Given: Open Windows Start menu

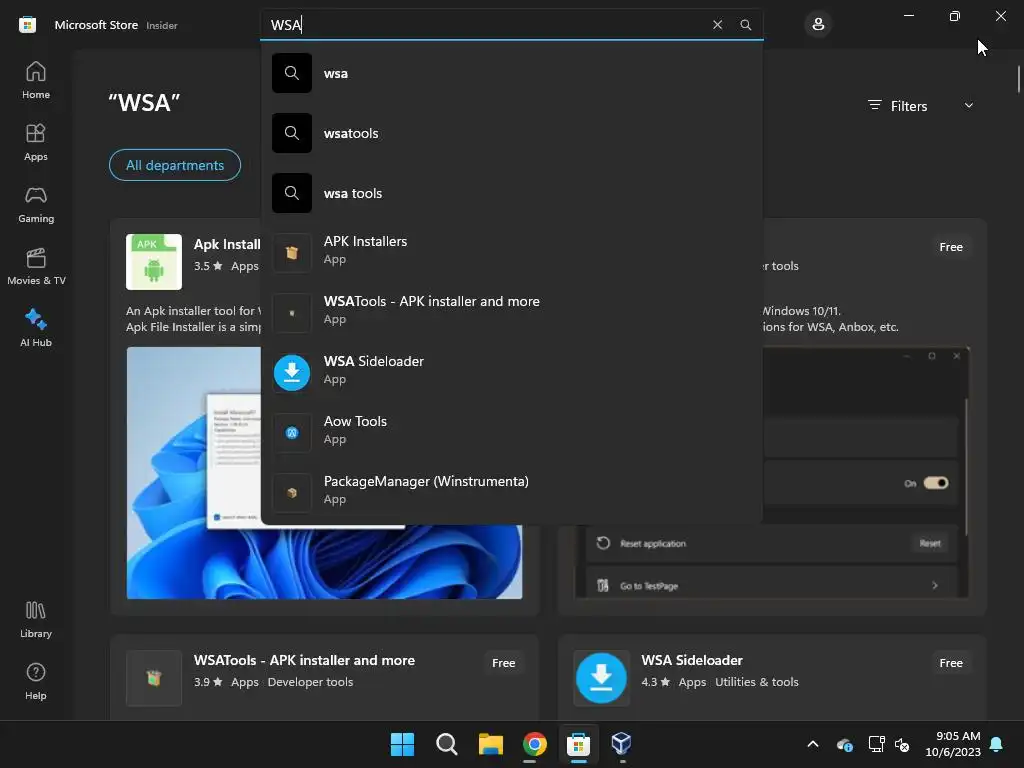Looking at the screenshot, I should (x=402, y=744).
